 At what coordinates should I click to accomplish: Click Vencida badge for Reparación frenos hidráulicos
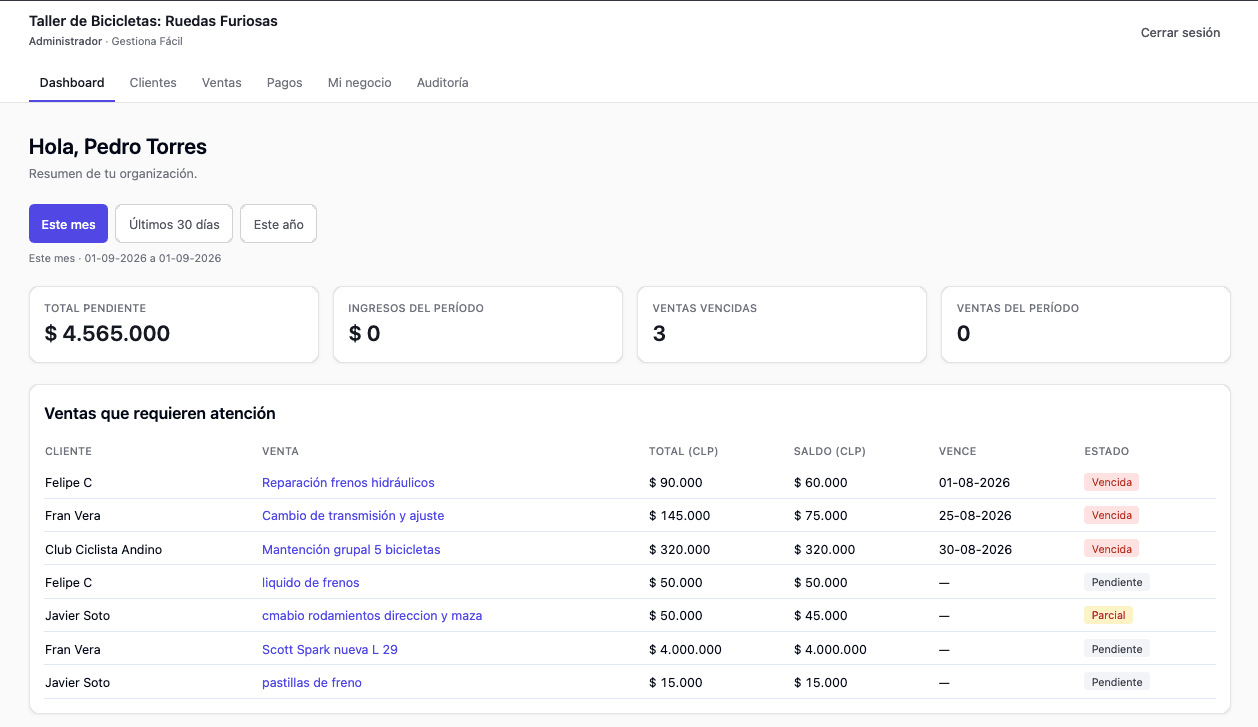(1112, 483)
